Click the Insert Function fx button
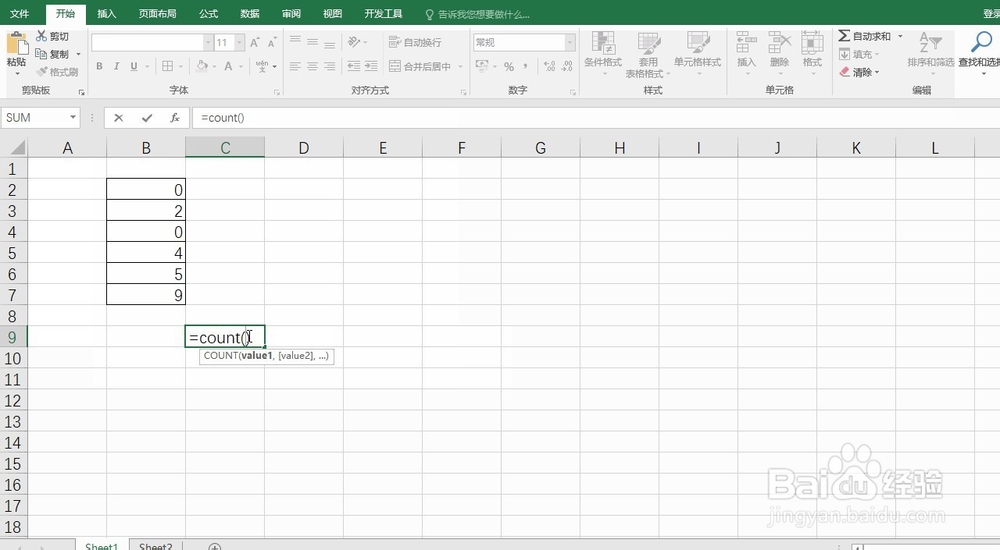The height and width of the screenshot is (550, 1000). 175,117
